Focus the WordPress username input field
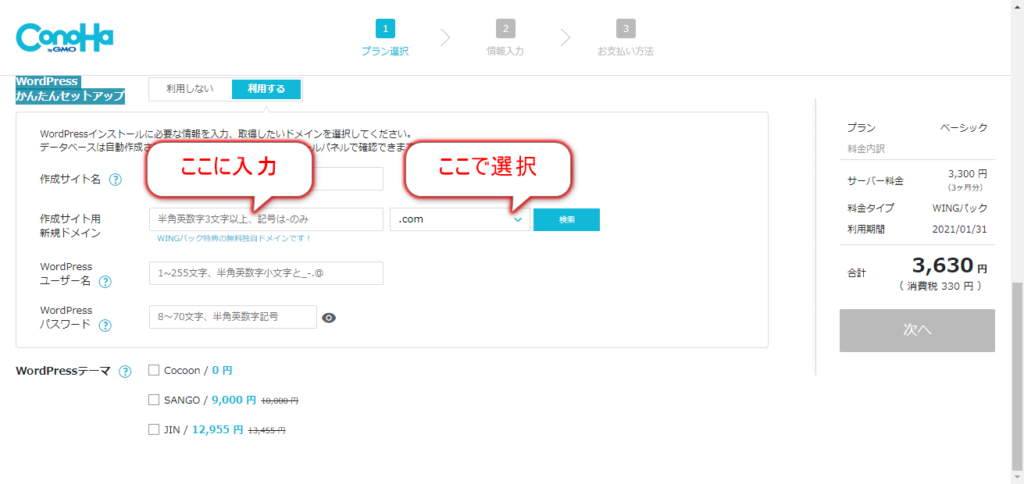The height and width of the screenshot is (484, 1024). click(266, 274)
